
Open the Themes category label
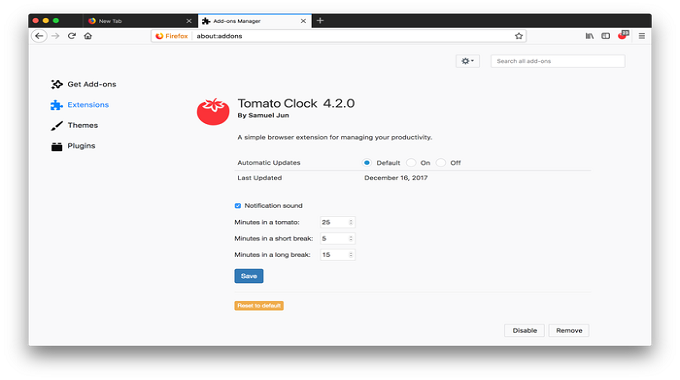click(x=82, y=125)
